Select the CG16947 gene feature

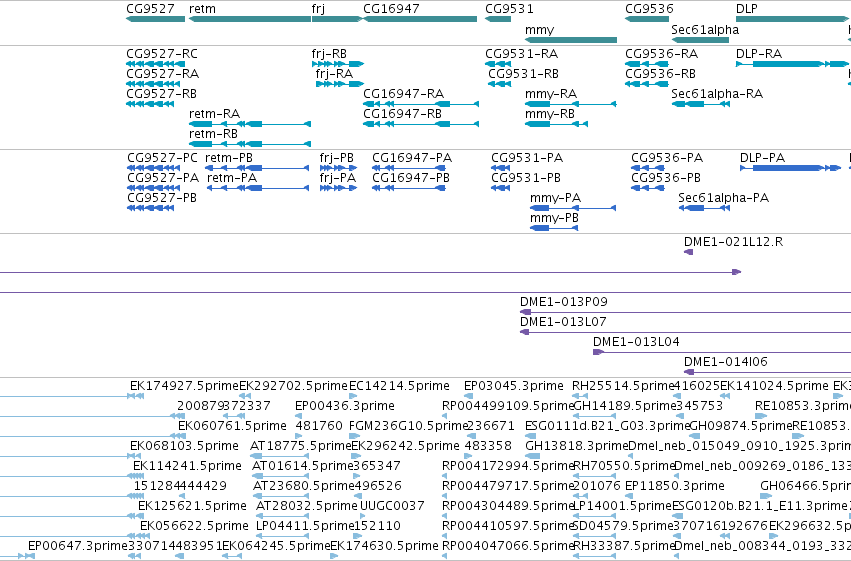(x=420, y=20)
